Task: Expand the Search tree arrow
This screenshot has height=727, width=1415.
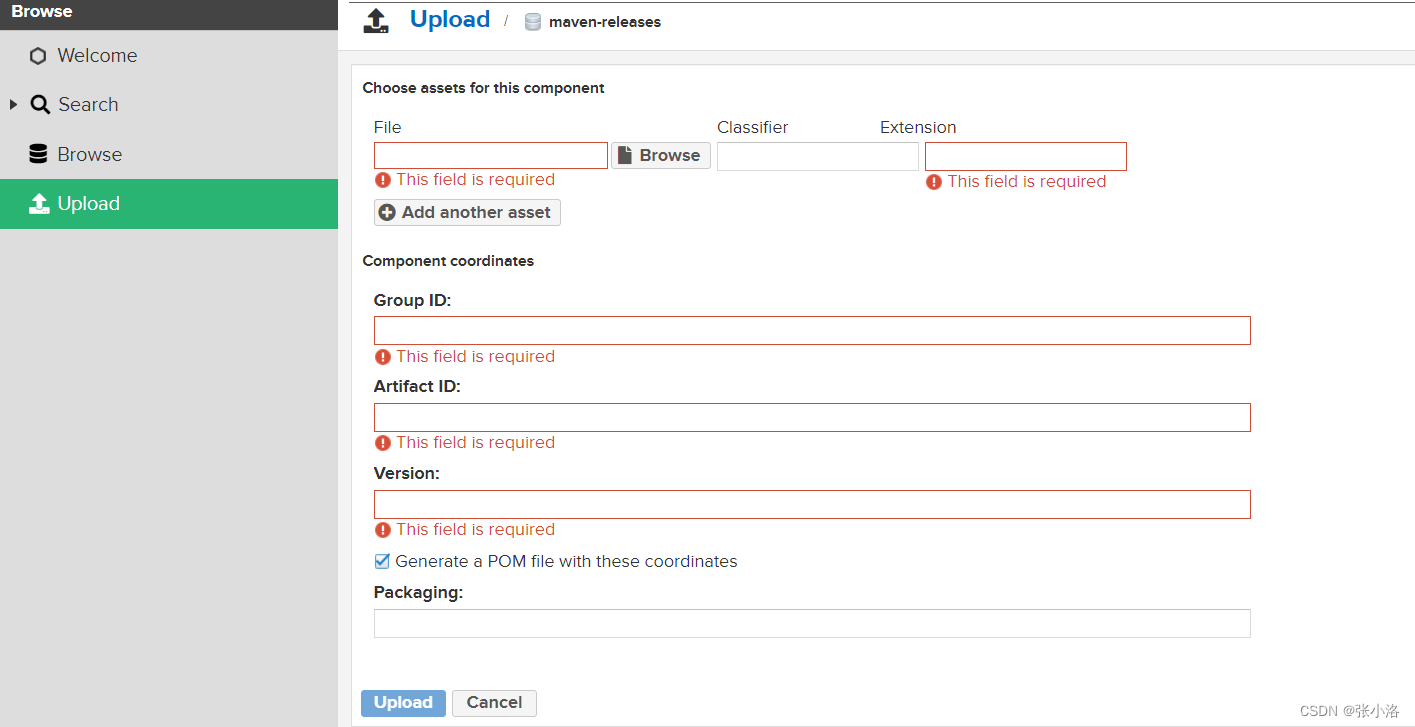Action: pyautogui.click(x=13, y=104)
